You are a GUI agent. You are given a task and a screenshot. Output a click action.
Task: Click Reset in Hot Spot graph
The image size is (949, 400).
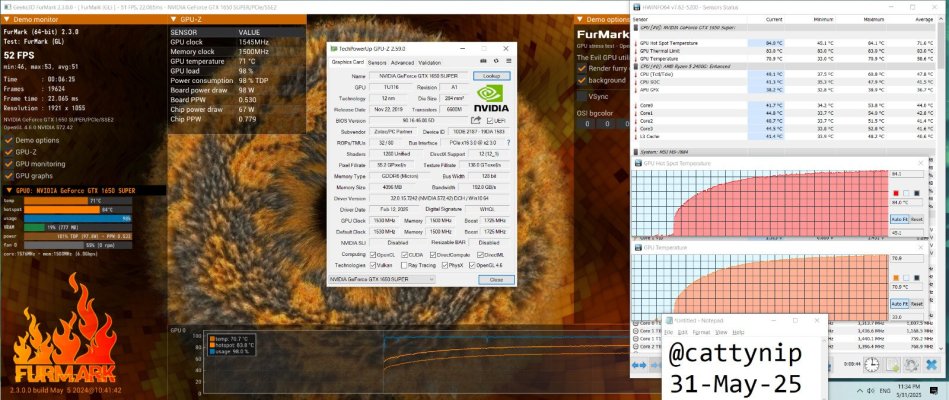click(916, 219)
